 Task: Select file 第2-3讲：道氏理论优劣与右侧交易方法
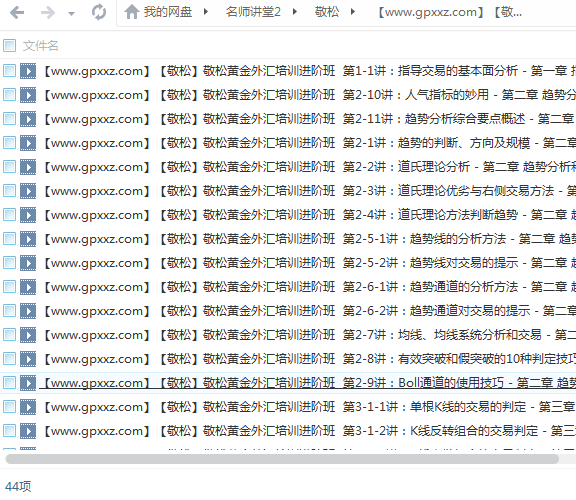click(x=309, y=191)
